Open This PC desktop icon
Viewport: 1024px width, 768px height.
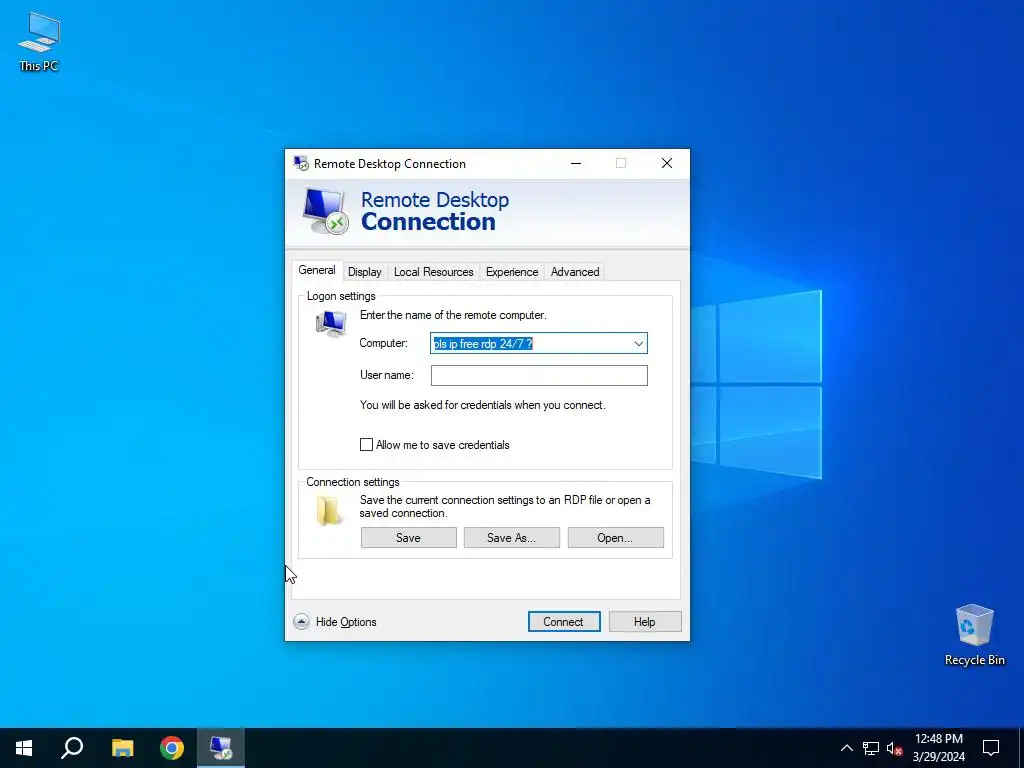pyautogui.click(x=39, y=42)
